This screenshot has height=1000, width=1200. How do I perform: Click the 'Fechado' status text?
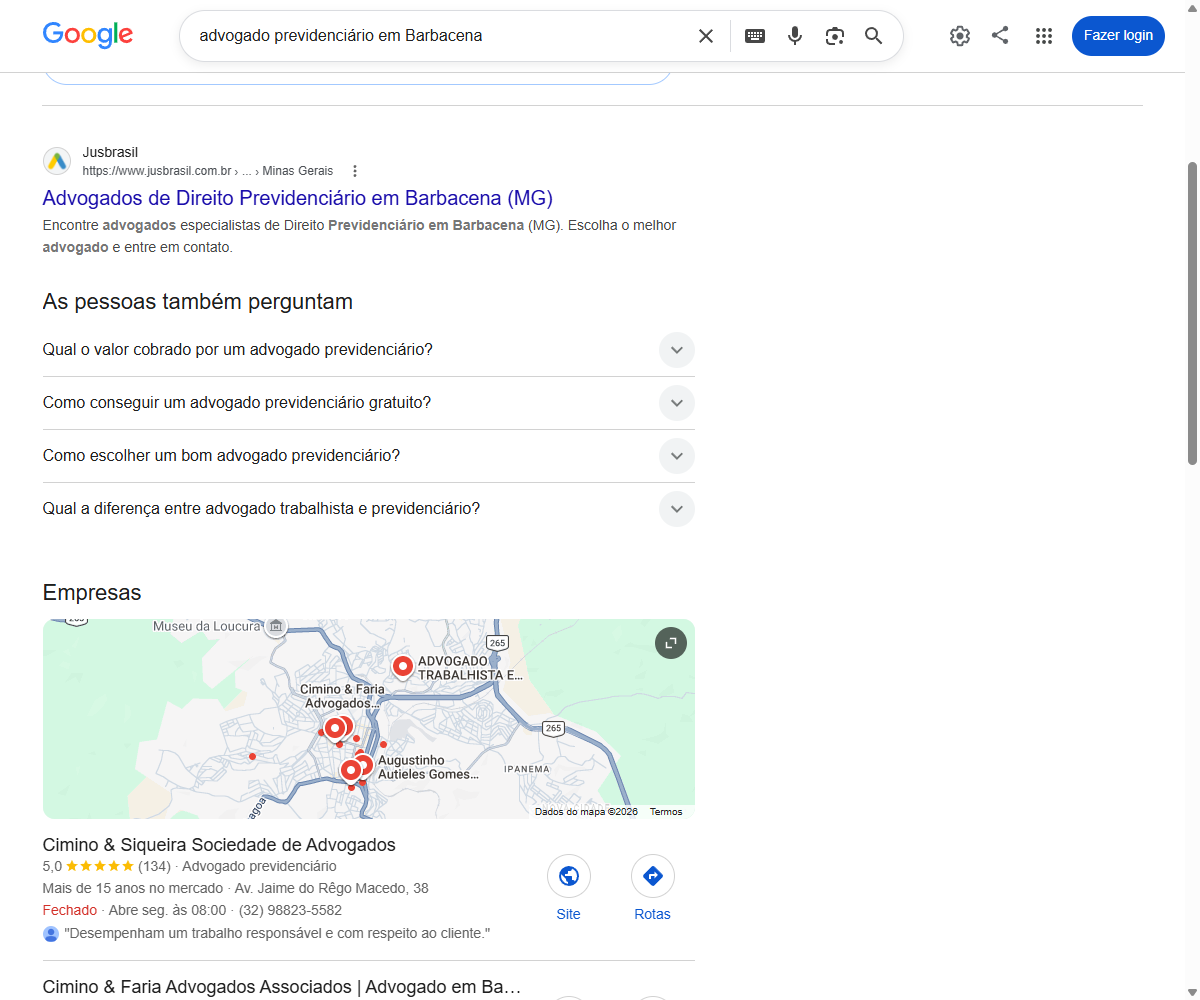pos(70,911)
